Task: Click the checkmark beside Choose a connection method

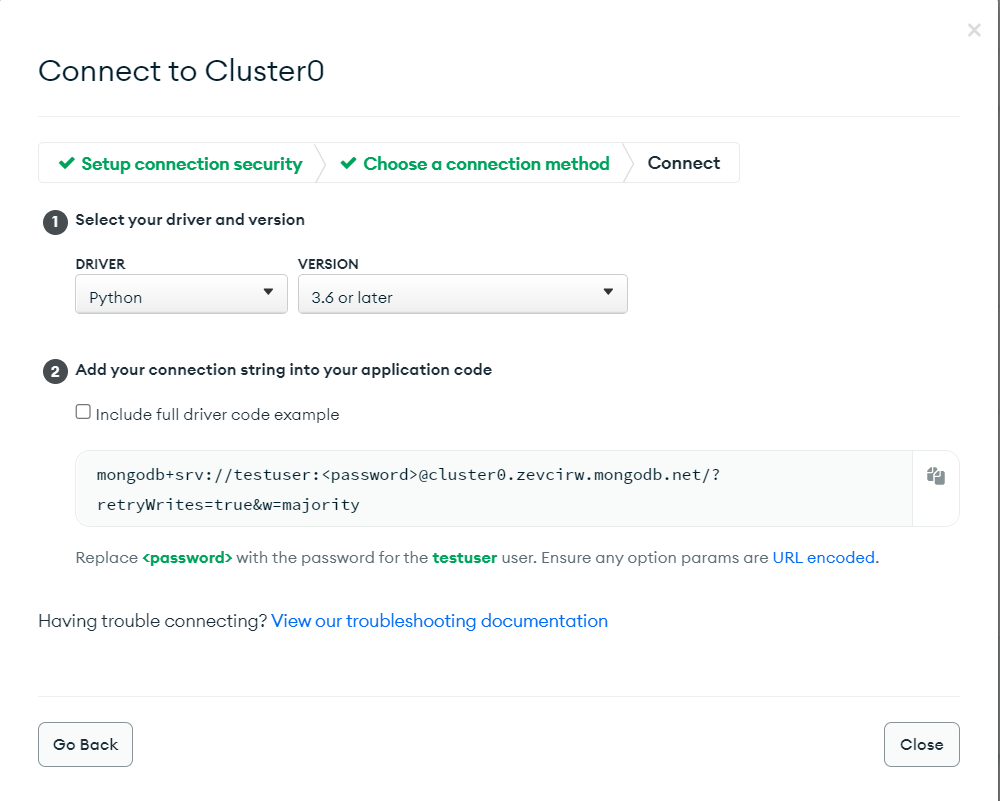Action: tap(351, 164)
